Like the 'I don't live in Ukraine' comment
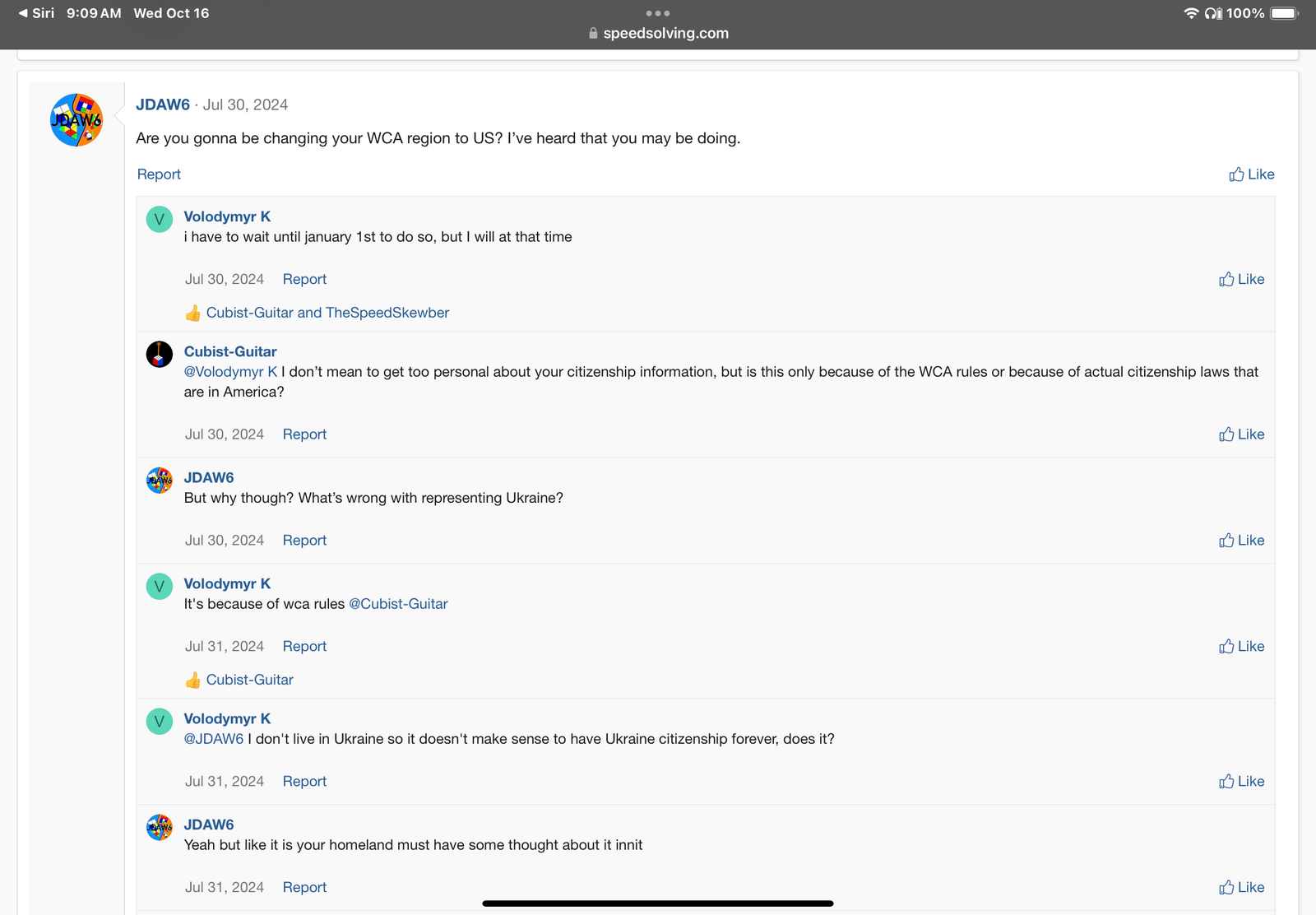Screen dimensions: 1316x915 coord(1241,782)
